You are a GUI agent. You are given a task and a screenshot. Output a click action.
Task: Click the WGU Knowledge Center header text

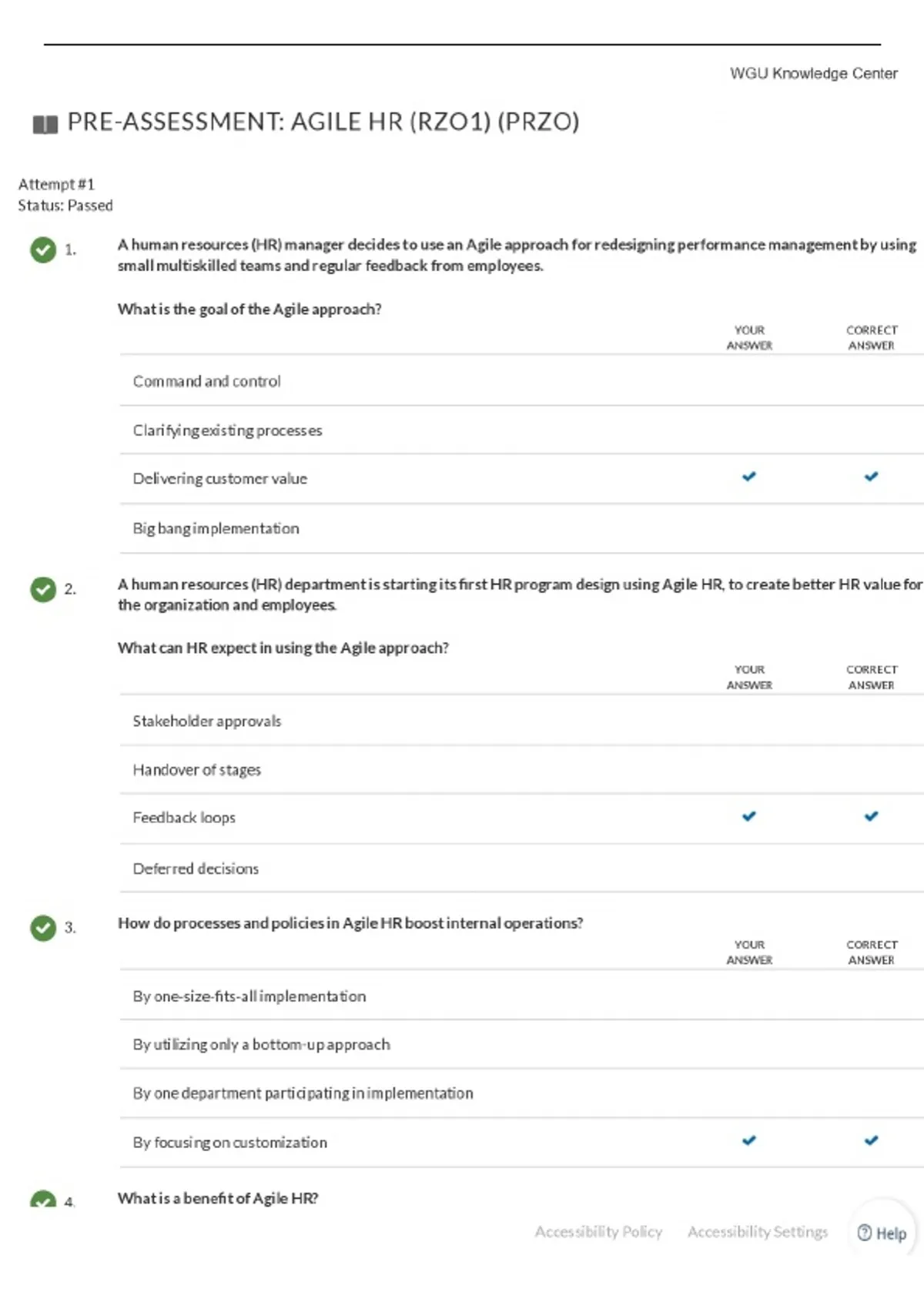click(x=814, y=73)
